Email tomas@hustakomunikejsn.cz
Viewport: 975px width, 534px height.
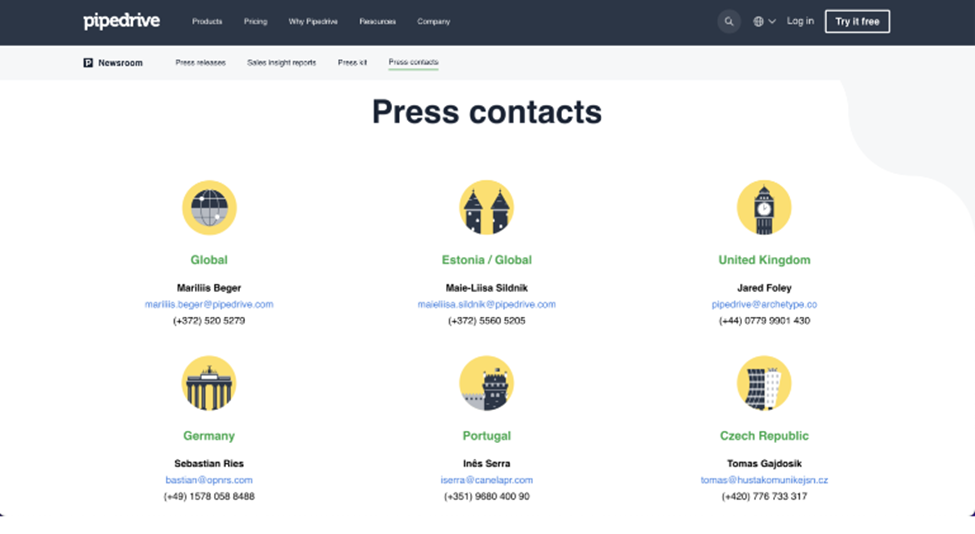click(764, 480)
